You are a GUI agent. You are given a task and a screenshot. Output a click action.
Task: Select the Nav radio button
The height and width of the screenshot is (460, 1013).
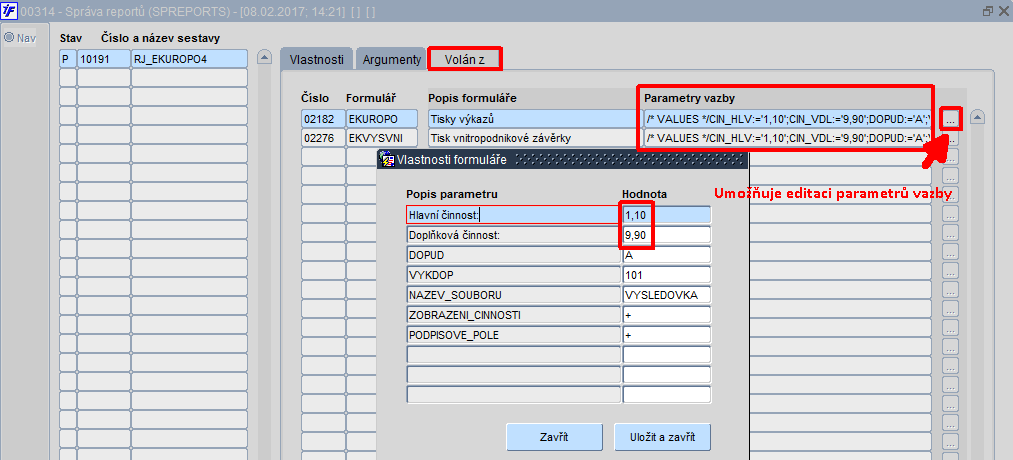click(x=9, y=38)
